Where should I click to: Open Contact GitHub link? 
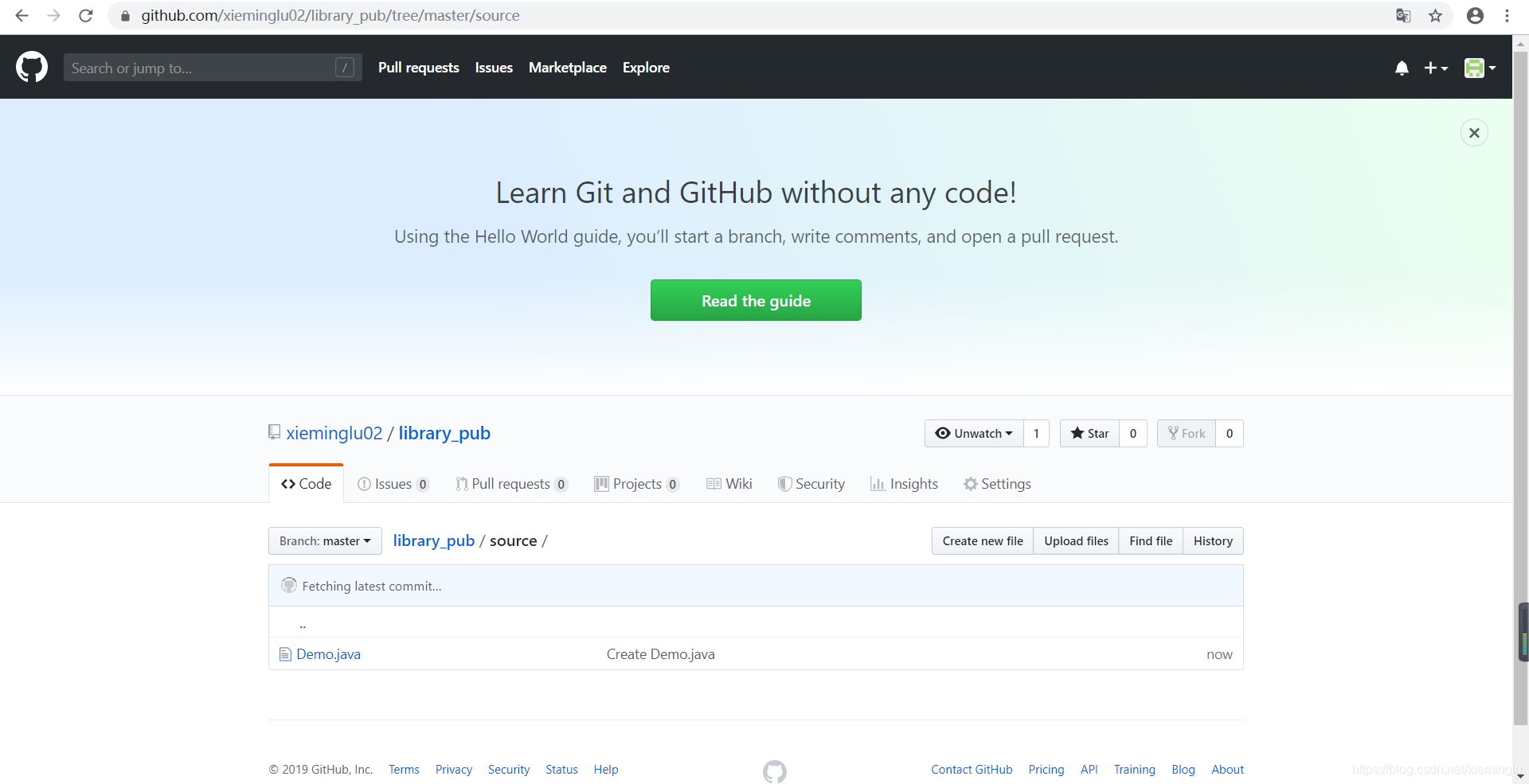[972, 770]
